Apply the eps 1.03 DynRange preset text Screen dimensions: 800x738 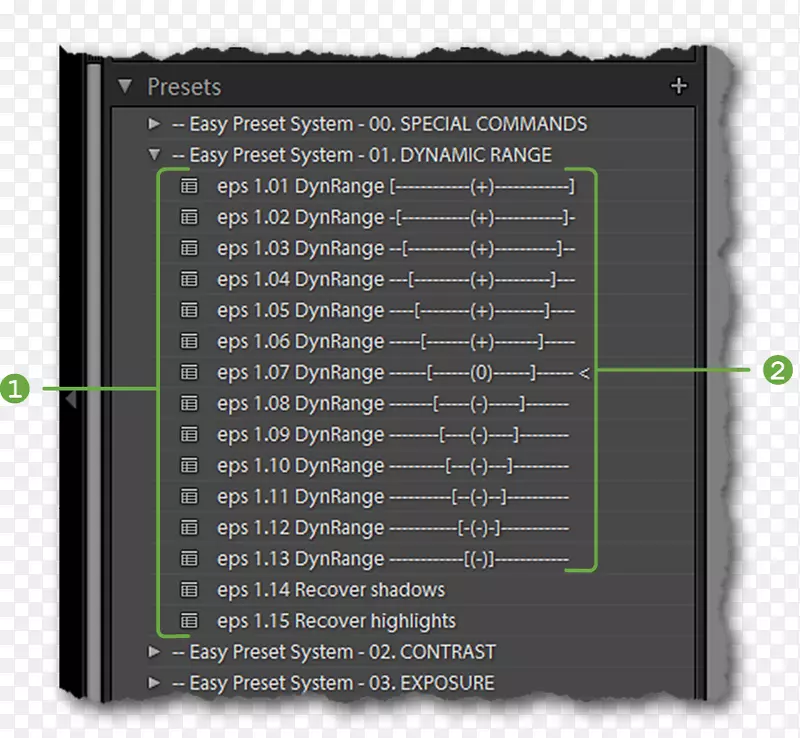396,249
